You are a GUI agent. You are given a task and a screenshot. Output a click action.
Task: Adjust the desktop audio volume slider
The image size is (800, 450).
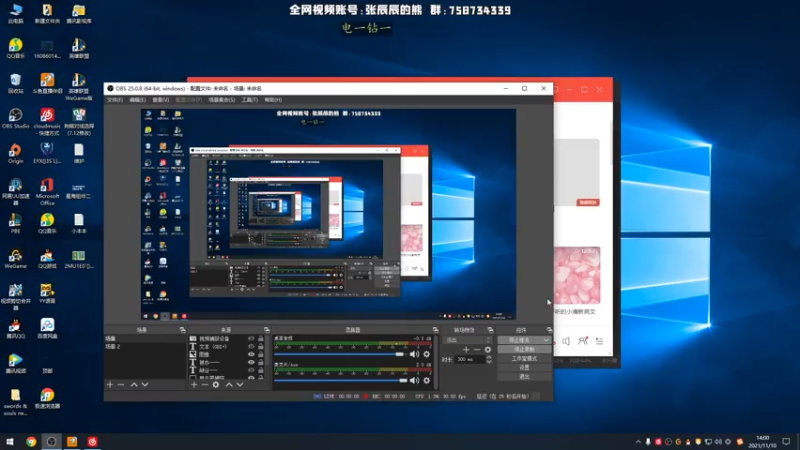pyautogui.click(x=341, y=354)
